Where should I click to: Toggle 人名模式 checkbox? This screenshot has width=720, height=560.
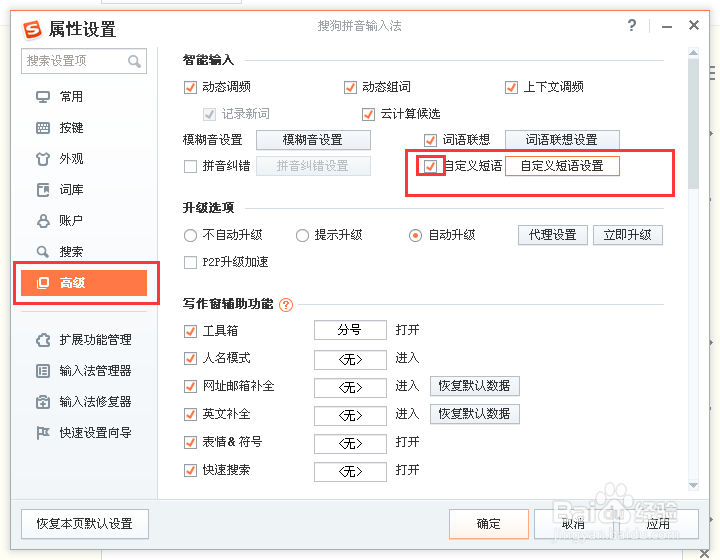190,358
